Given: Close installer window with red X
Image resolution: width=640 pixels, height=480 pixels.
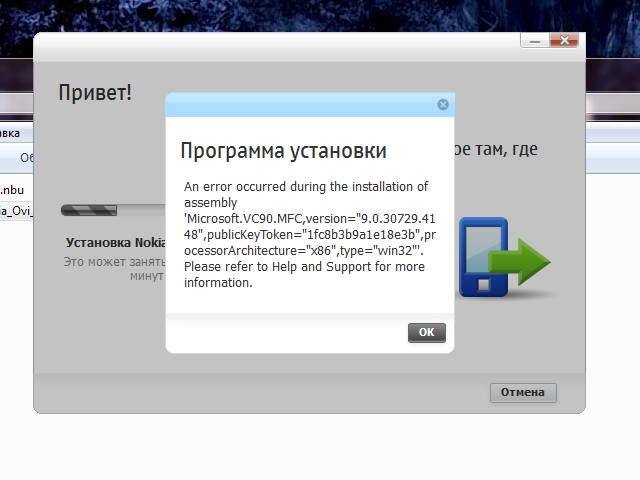Looking at the screenshot, I should (564, 40).
